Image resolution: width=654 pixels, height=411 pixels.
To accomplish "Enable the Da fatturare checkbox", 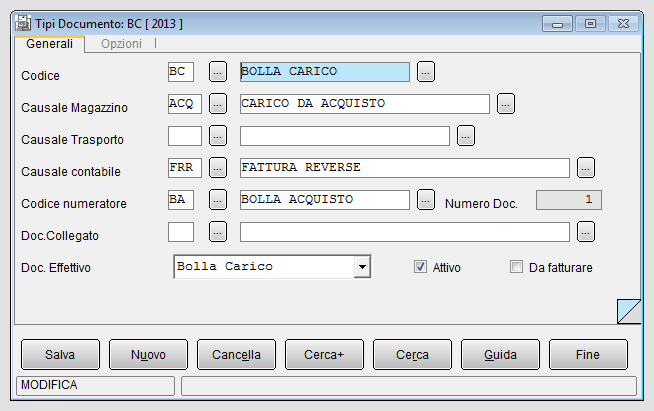I will click(516, 267).
